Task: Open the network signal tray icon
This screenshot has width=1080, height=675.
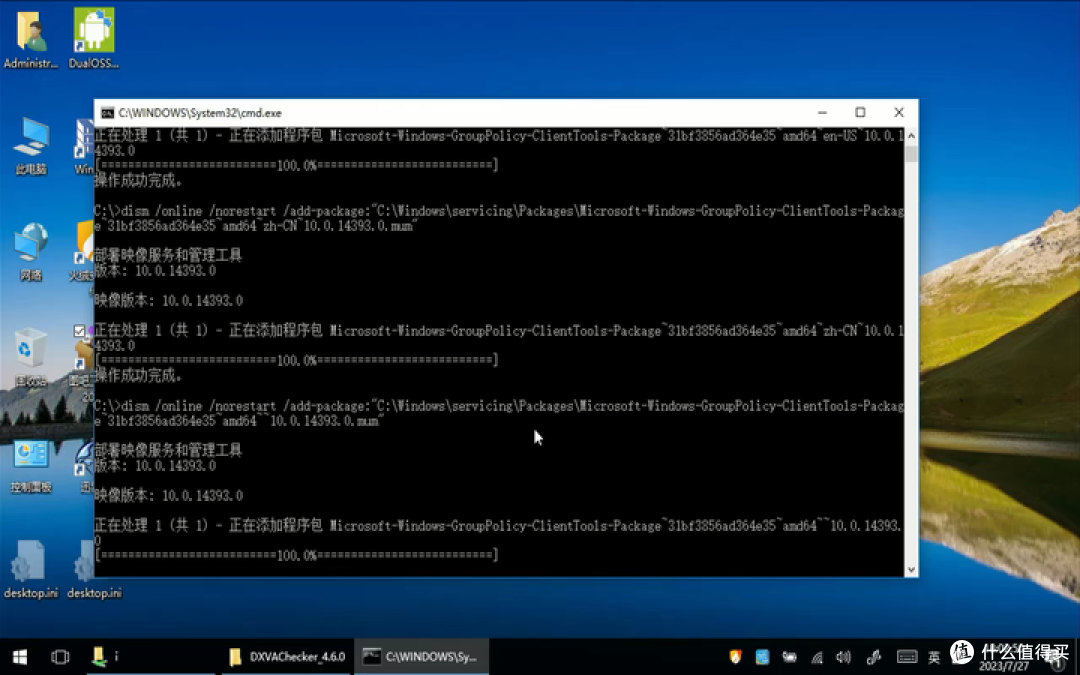Action: click(x=817, y=657)
